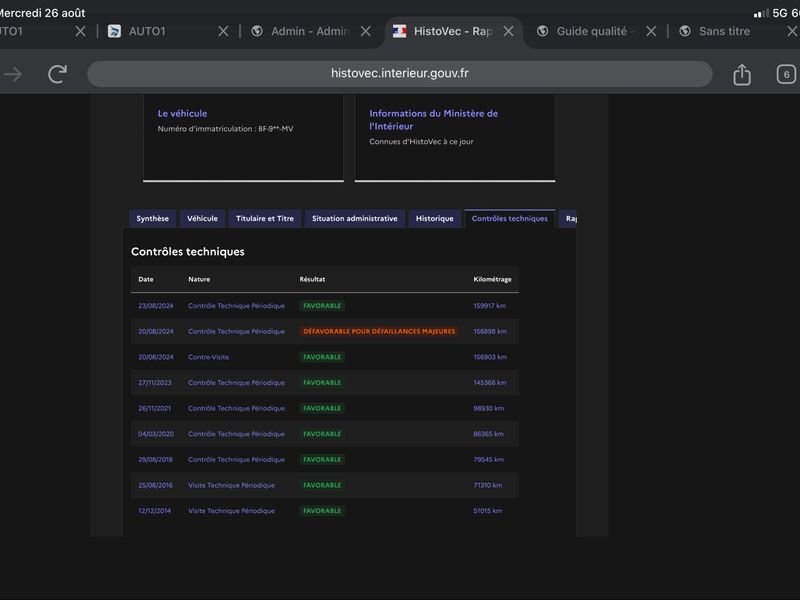Click the 156903 km mileage value
The height and width of the screenshot is (600, 800).
pos(490,357)
